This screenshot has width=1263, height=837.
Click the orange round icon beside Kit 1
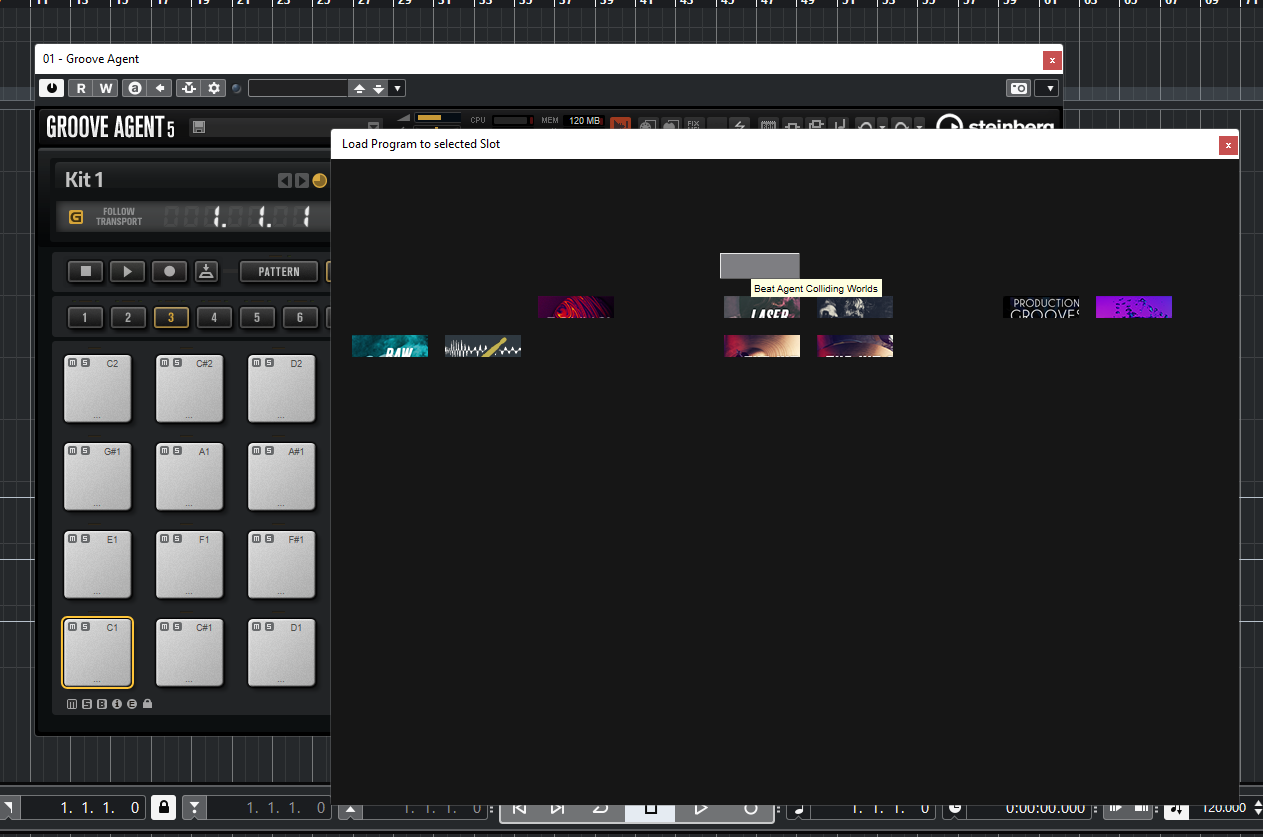pyautogui.click(x=320, y=181)
